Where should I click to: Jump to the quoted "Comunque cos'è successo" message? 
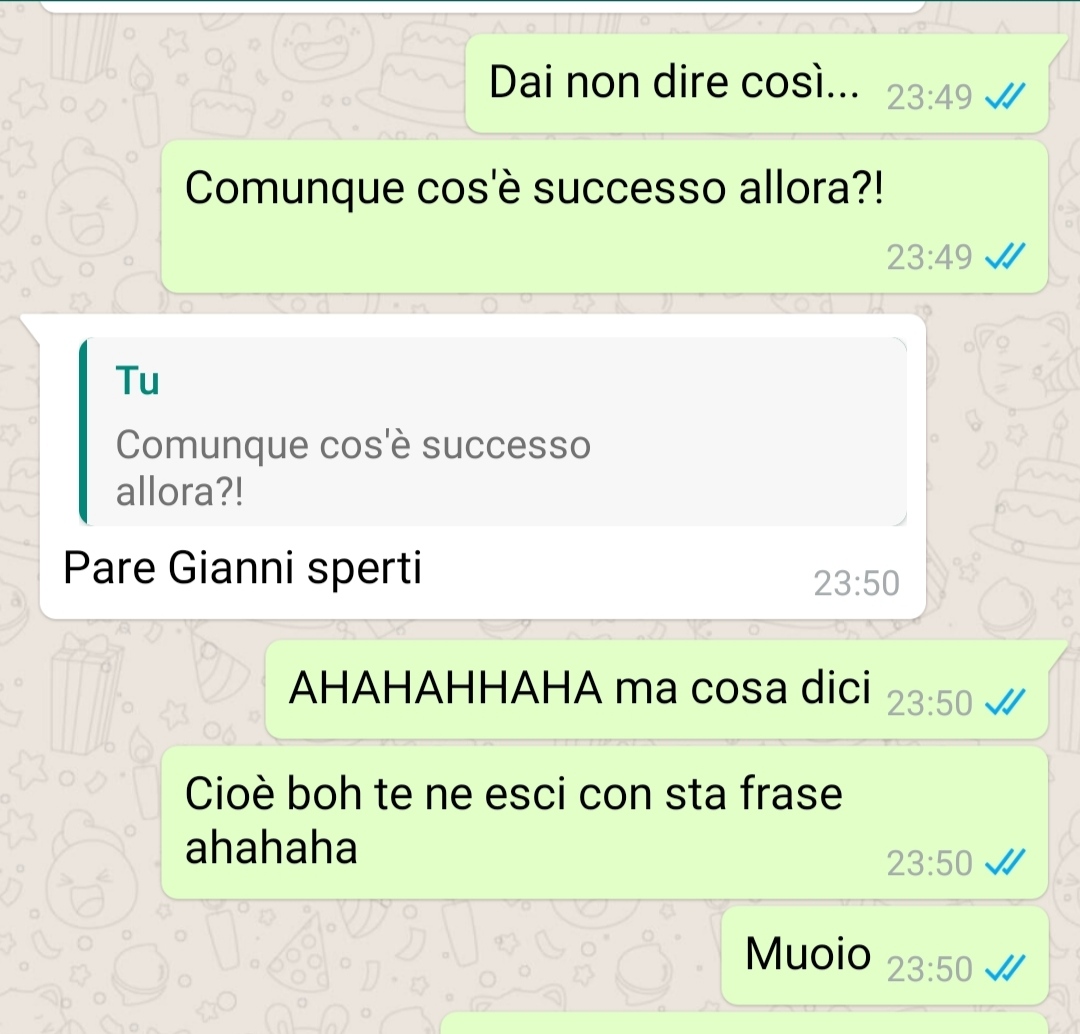[493, 431]
